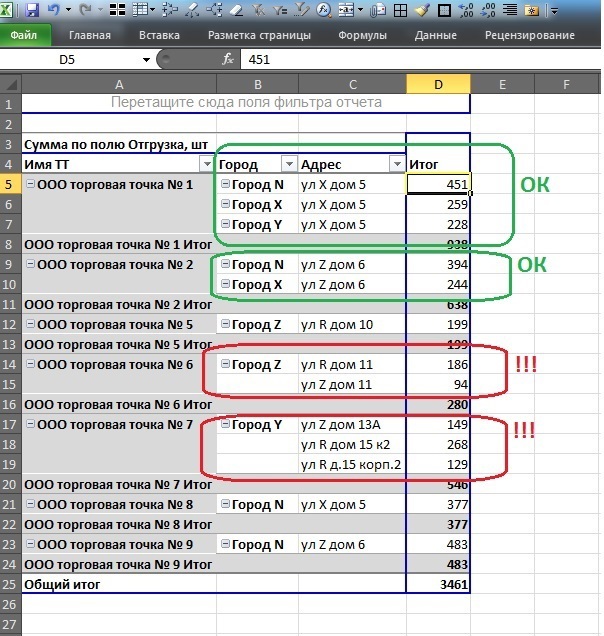Click the eraser clear icon
Image resolution: width=604 pixels, height=636 pixels.
pos(236,10)
